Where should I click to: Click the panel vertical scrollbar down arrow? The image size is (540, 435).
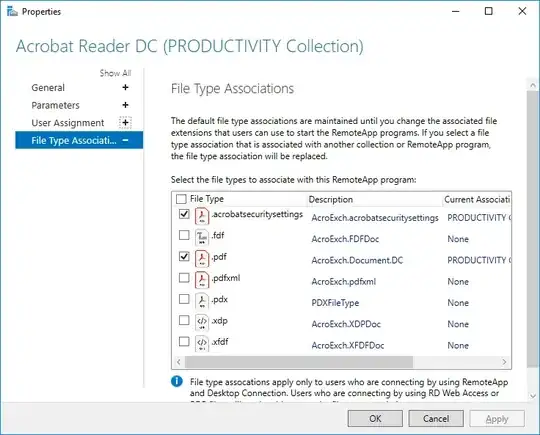coord(533,396)
